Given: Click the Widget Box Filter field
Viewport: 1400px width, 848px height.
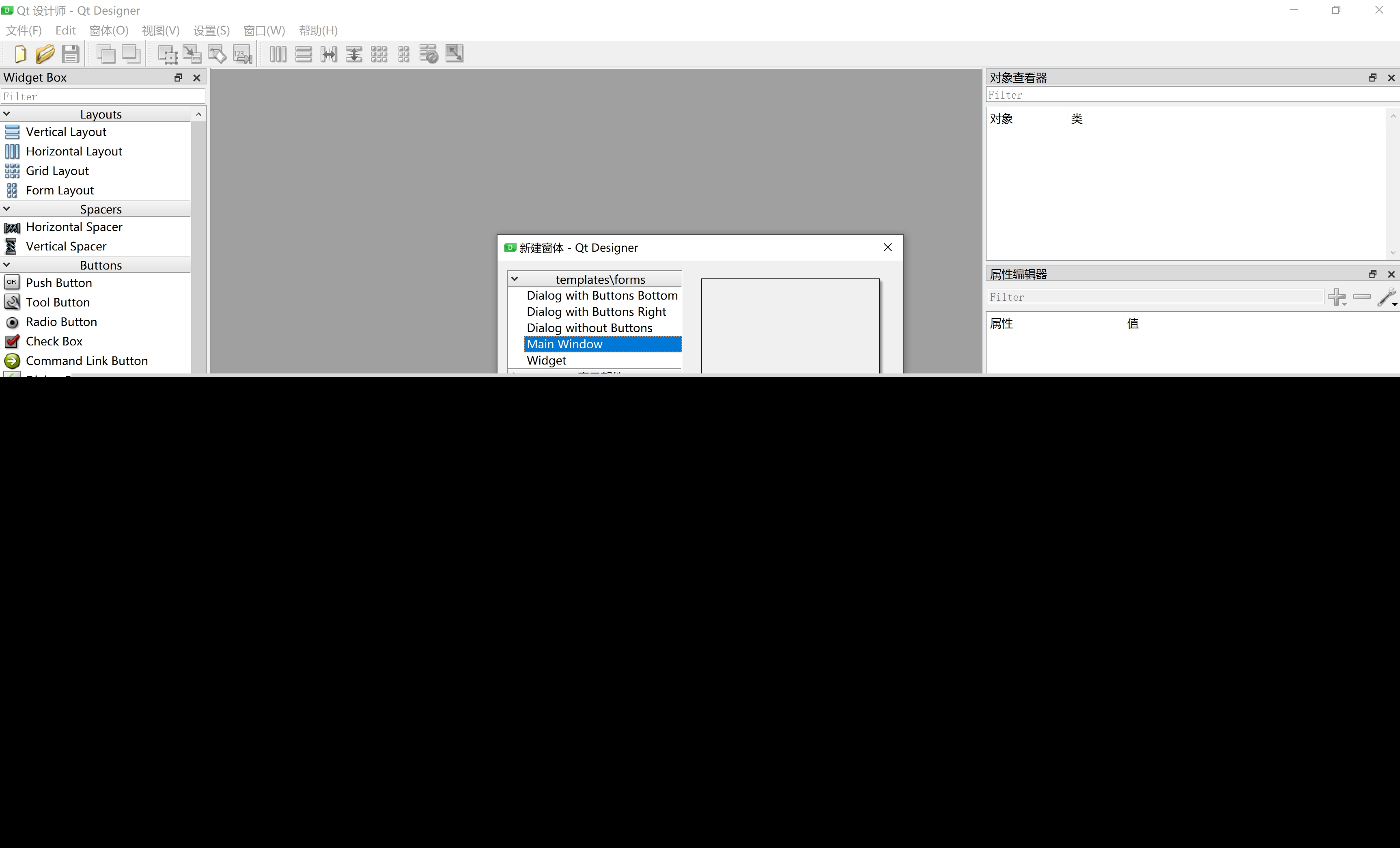Looking at the screenshot, I should [x=102, y=97].
